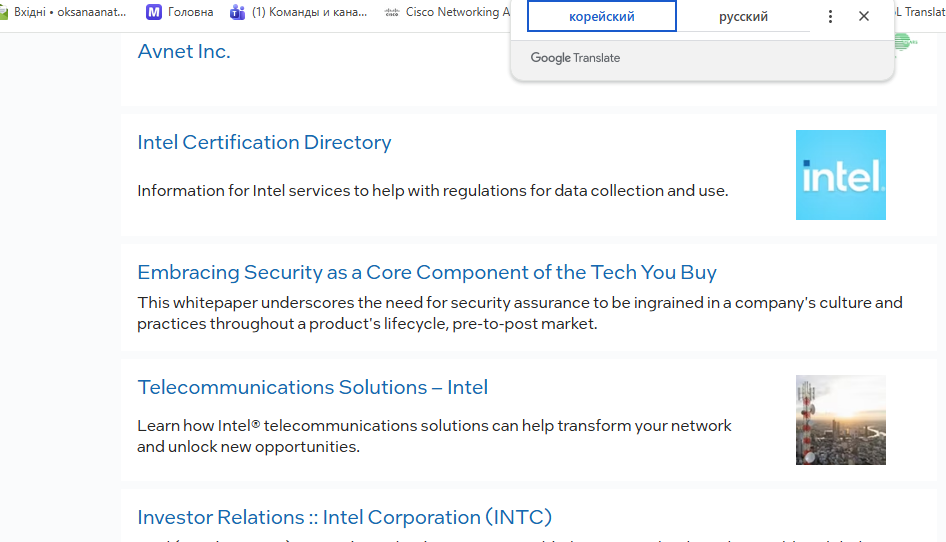Select the корейский language tab
This screenshot has height=542, width=946.
coord(602,17)
